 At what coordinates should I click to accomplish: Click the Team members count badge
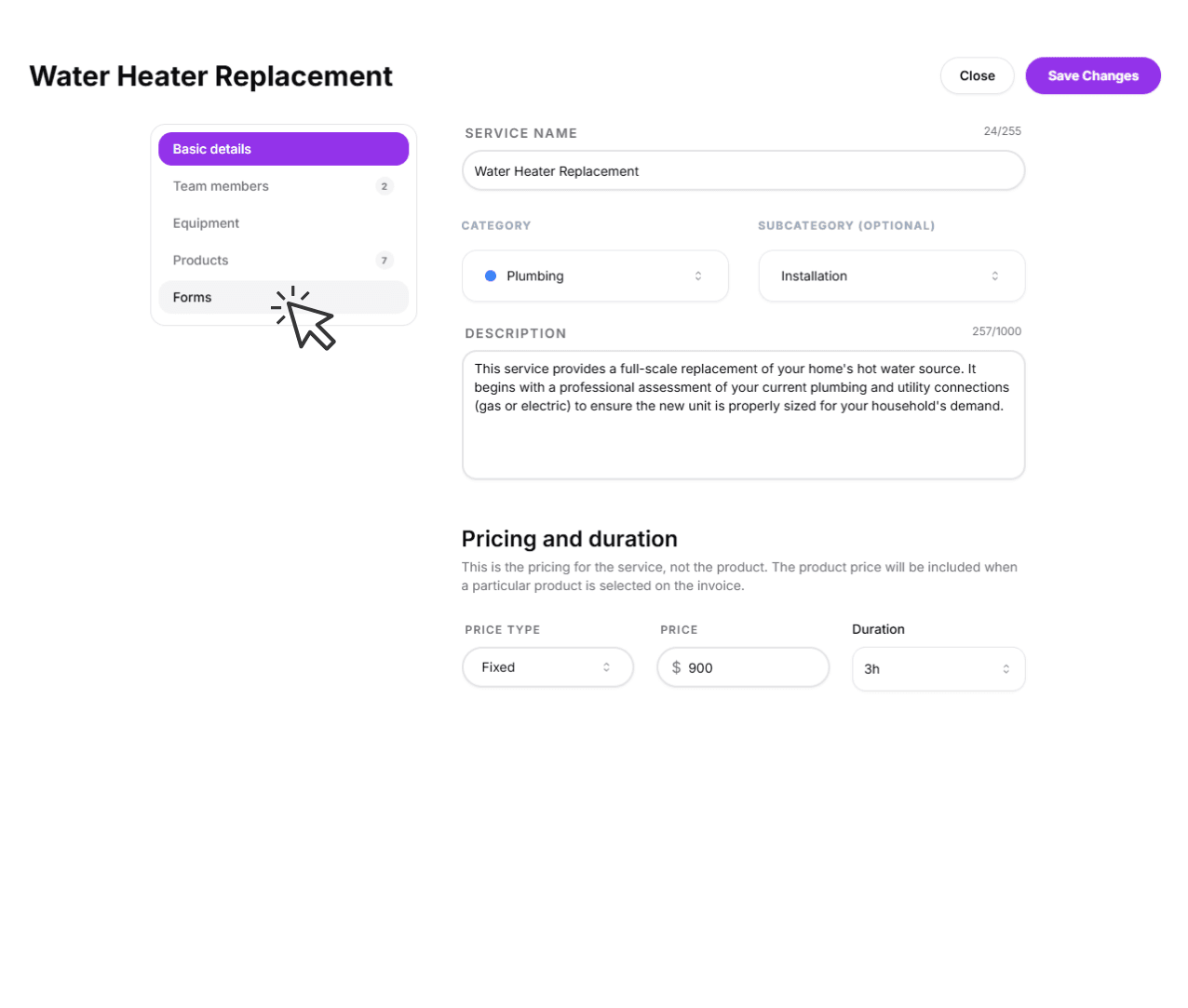(x=385, y=186)
